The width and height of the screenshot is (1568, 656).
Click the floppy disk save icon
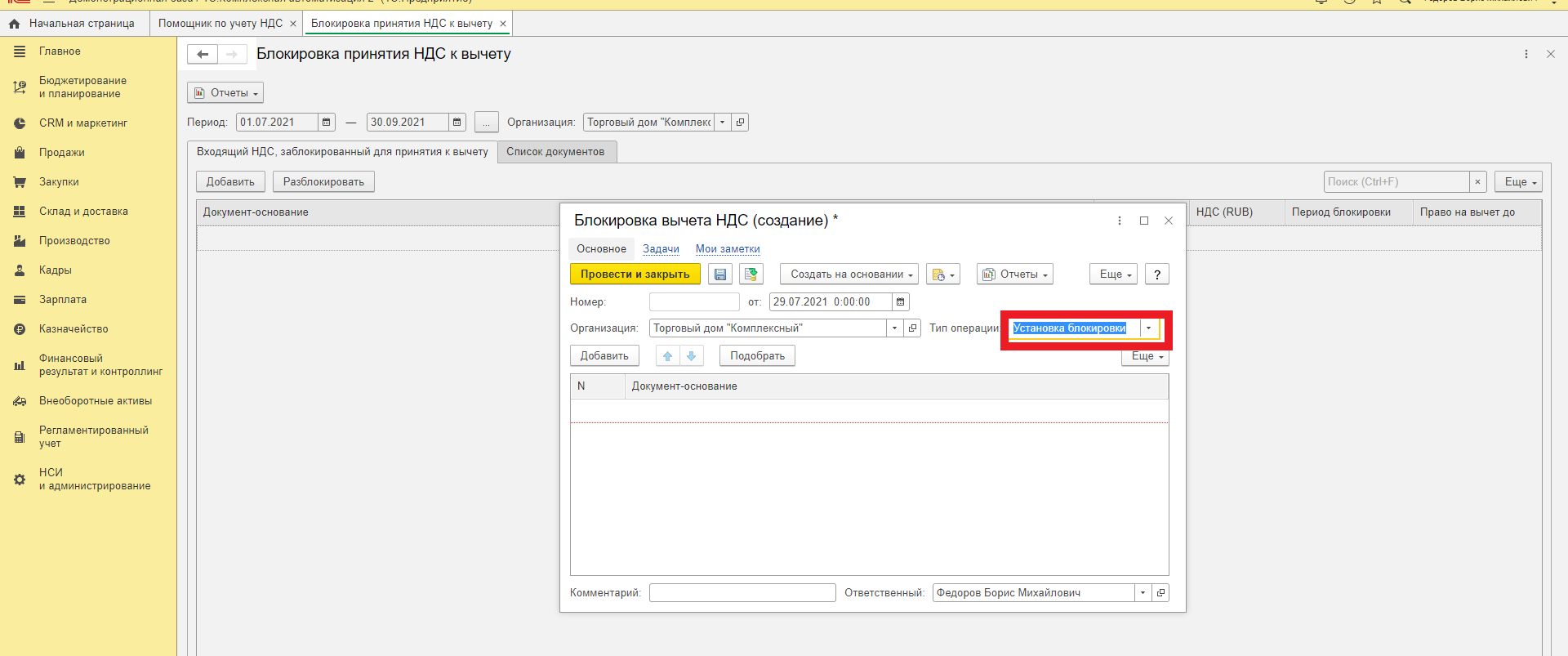[x=719, y=274]
